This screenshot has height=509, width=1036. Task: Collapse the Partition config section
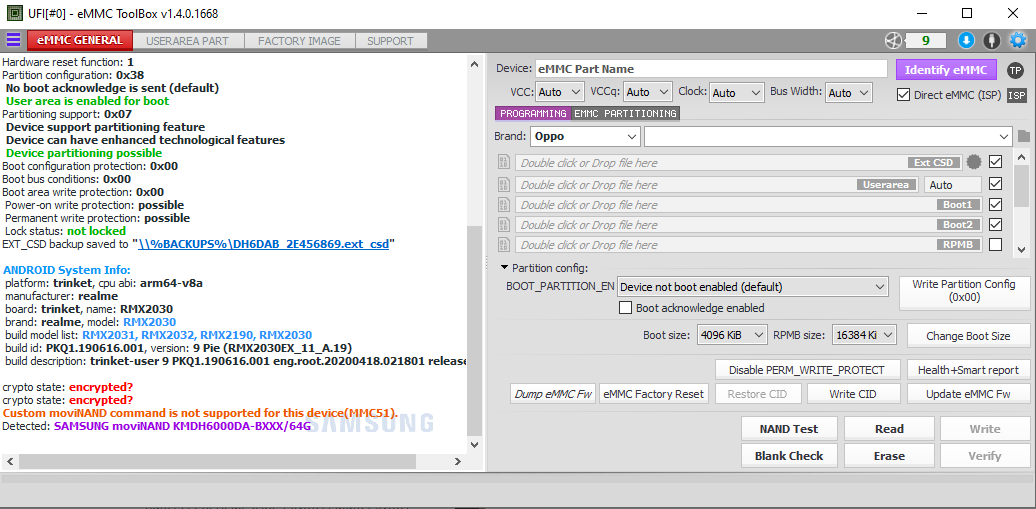point(505,268)
